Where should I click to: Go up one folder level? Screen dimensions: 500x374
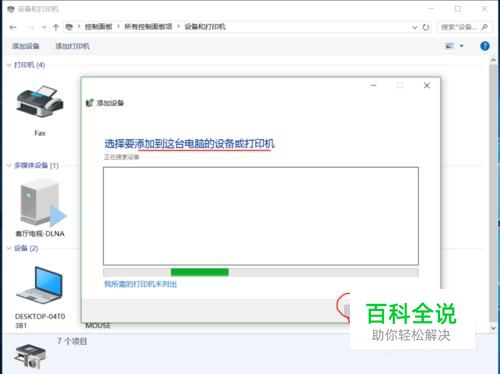56,27
